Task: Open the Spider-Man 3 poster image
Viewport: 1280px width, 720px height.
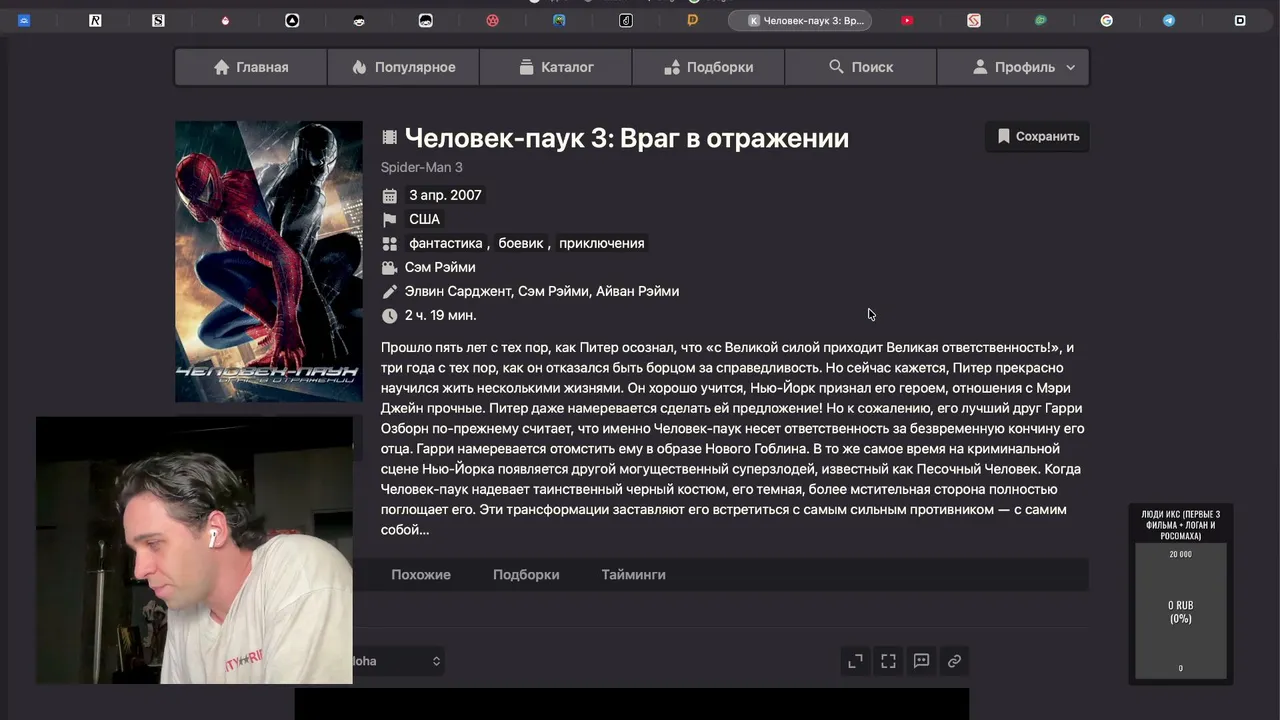Action: point(269,262)
